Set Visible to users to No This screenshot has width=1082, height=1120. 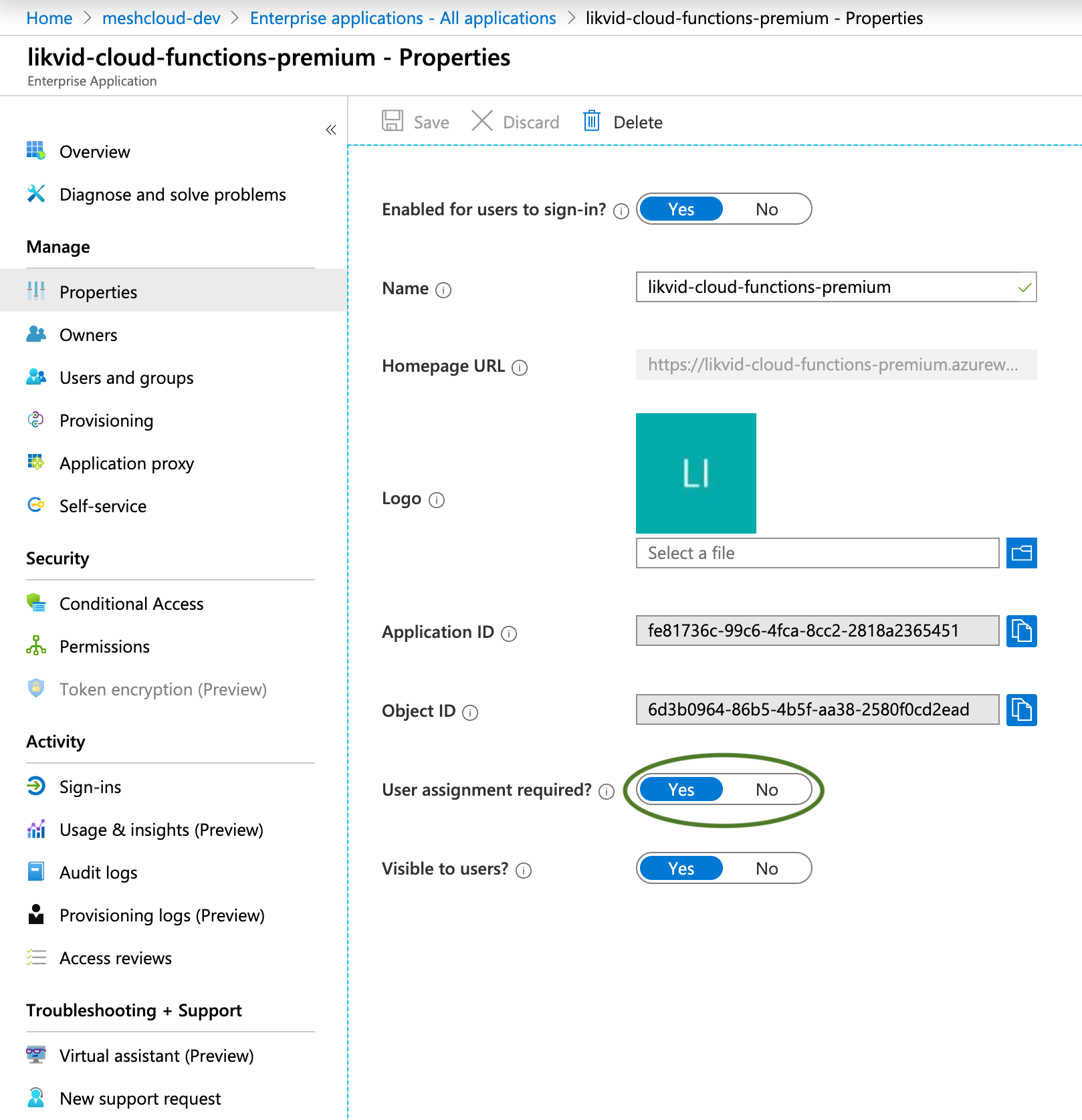766,869
